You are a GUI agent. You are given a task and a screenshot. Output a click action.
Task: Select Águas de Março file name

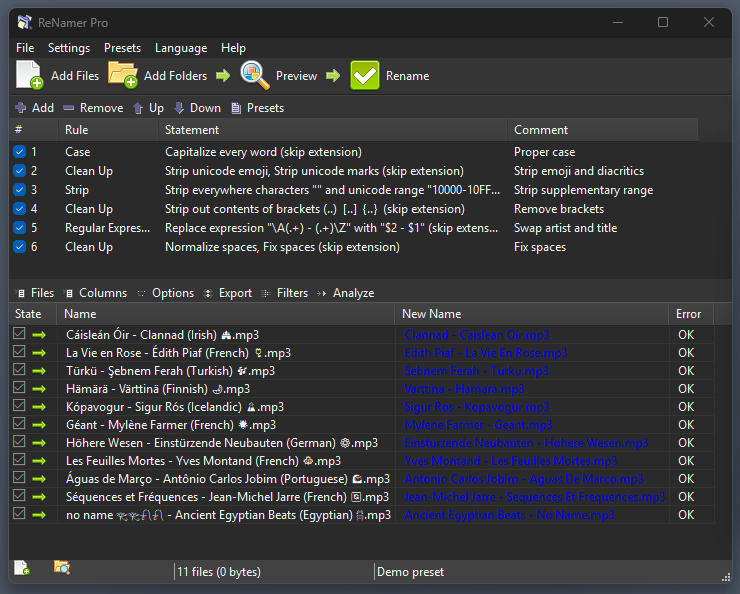point(228,479)
